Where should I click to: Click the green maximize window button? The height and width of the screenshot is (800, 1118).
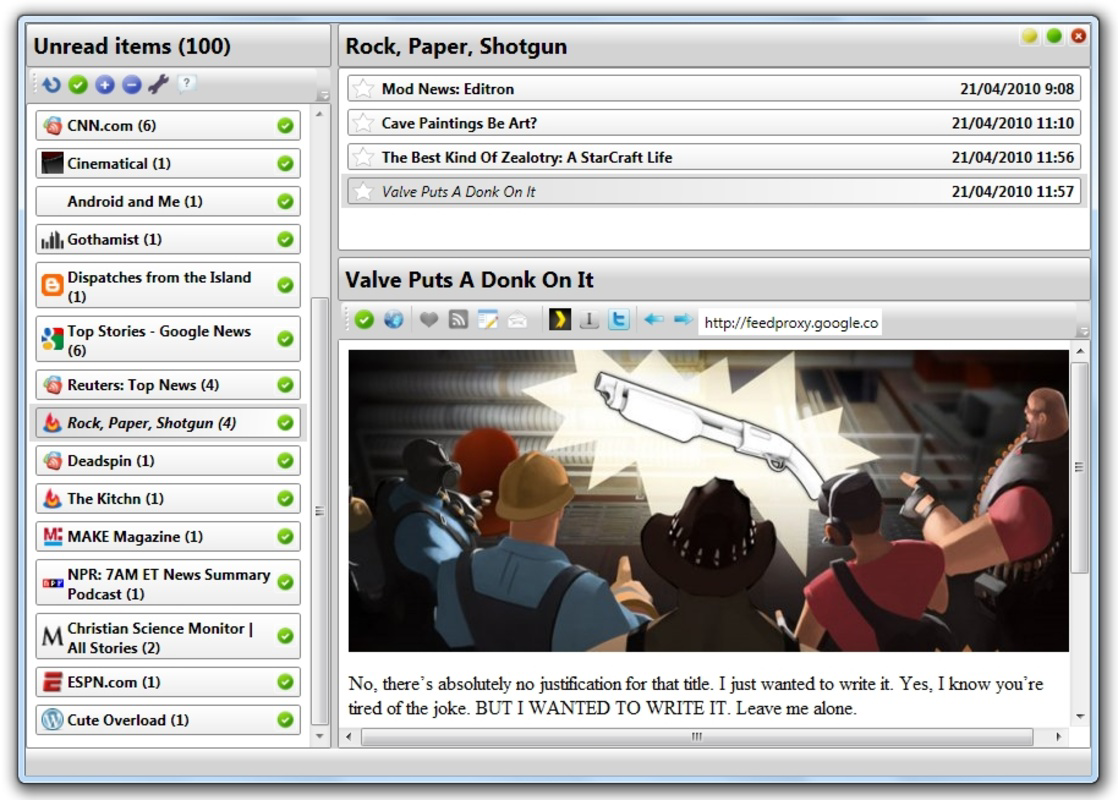(1054, 36)
